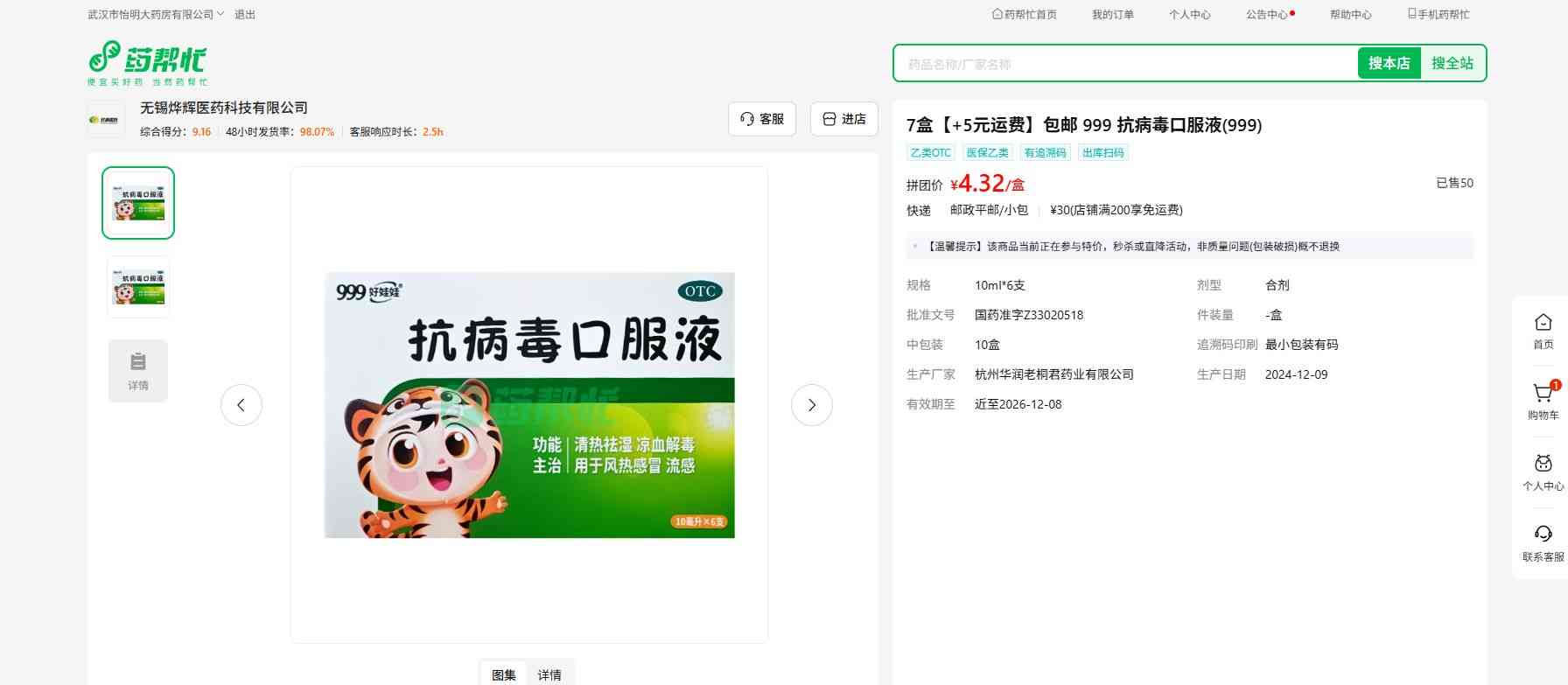Image resolution: width=1568 pixels, height=685 pixels.
Task: Click the 联系客服 headset sidebar icon
Action: [x=1543, y=535]
